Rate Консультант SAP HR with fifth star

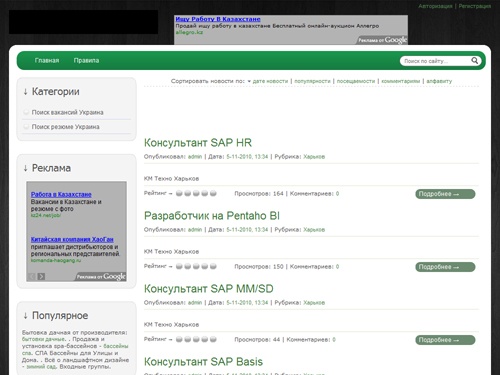213,193
